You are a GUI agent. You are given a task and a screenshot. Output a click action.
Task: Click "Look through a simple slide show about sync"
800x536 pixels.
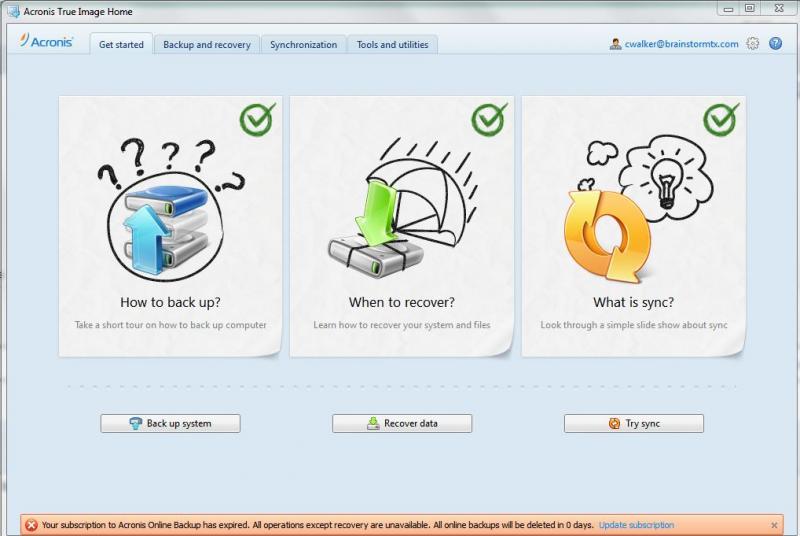pyautogui.click(x=634, y=325)
